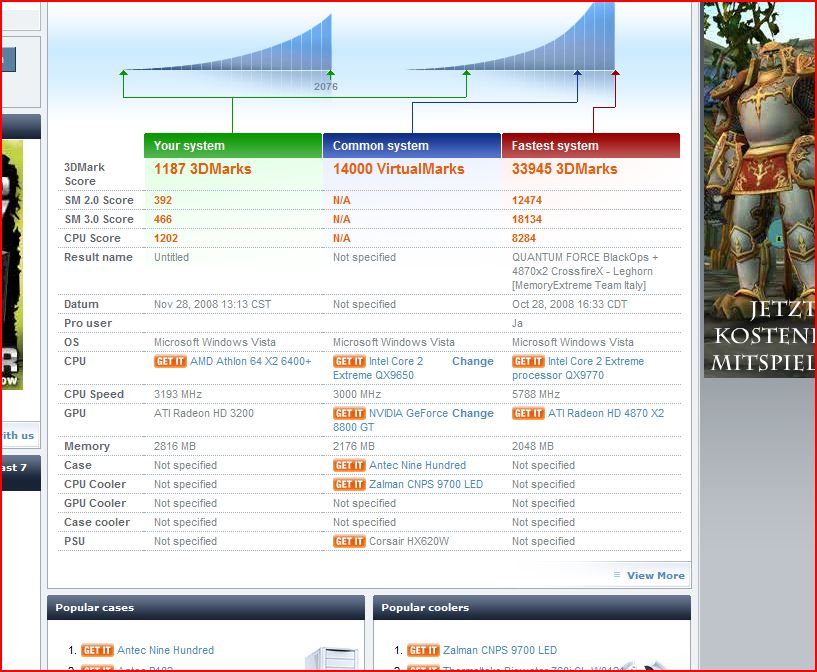Viewport: 817px width, 672px height.
Task: Click the Pro user row label
Action: (88, 323)
